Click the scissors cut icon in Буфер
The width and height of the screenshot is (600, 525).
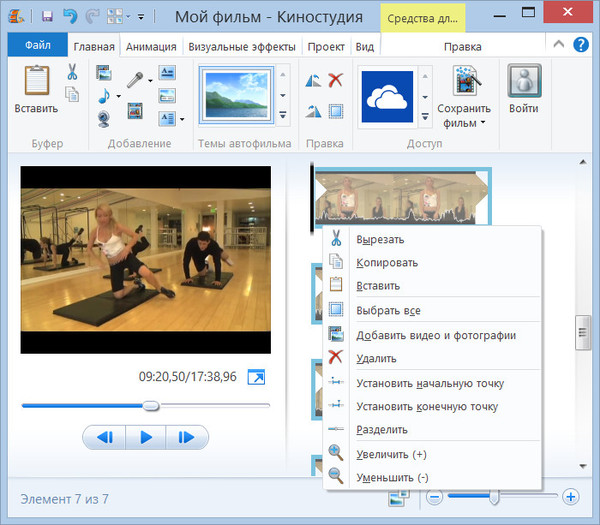(72, 72)
